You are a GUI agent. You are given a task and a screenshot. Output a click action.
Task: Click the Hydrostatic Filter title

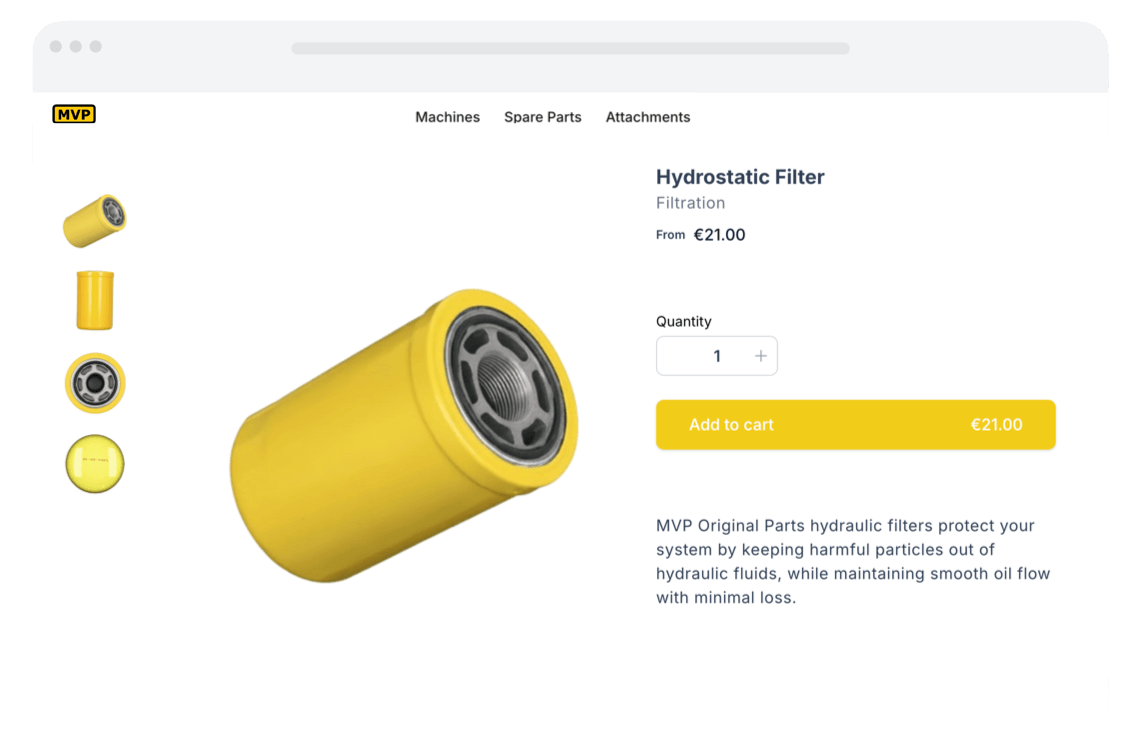tap(740, 177)
